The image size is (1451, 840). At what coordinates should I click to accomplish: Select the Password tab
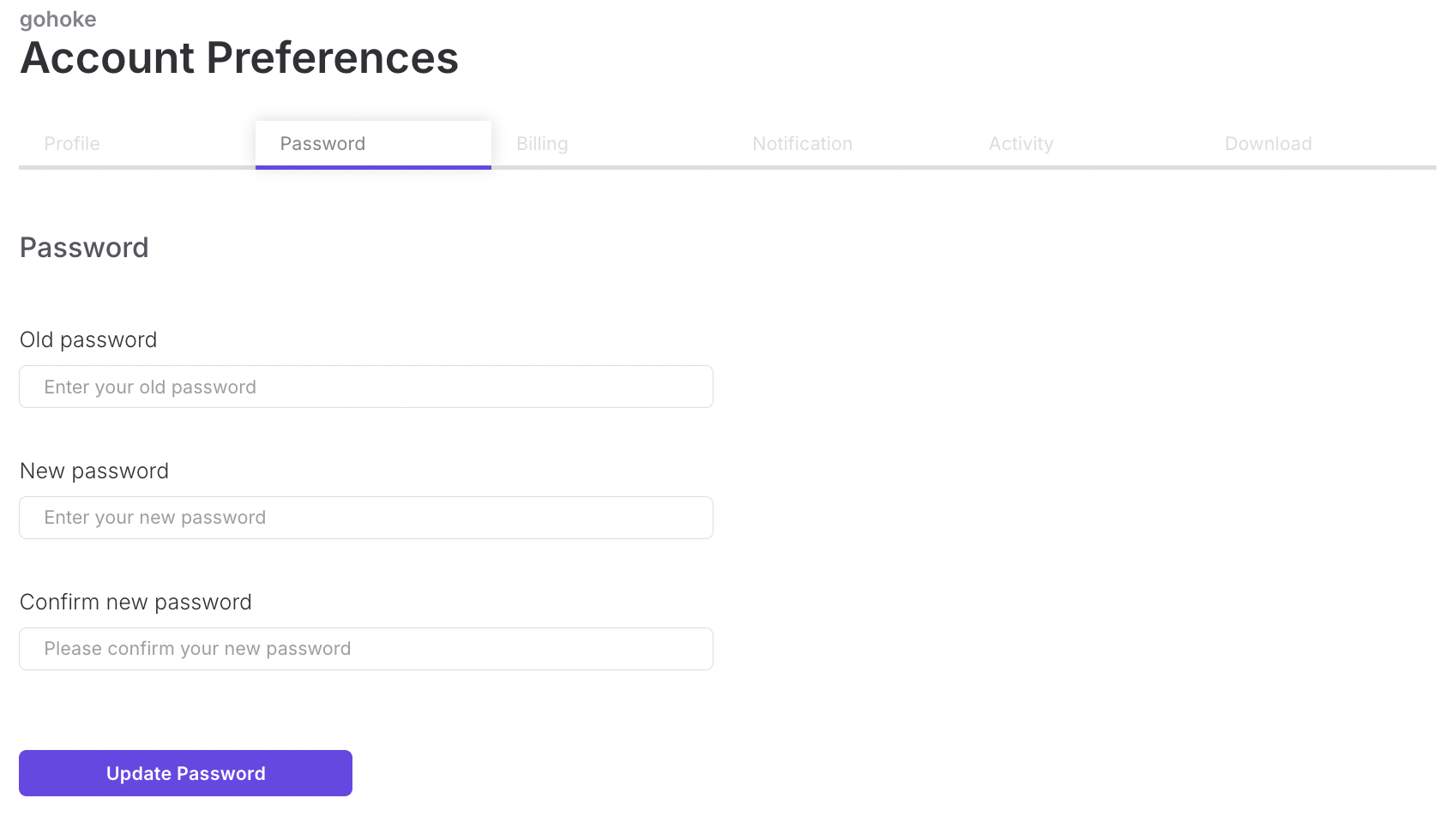click(322, 144)
